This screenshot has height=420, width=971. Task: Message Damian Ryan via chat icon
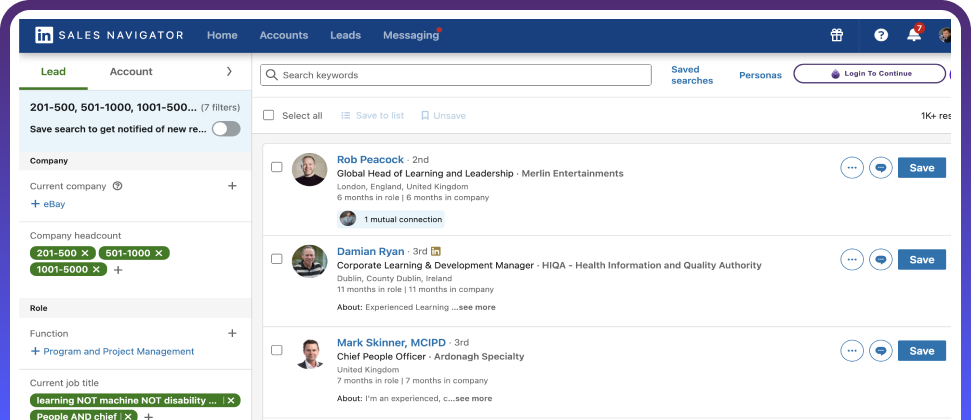coord(881,260)
